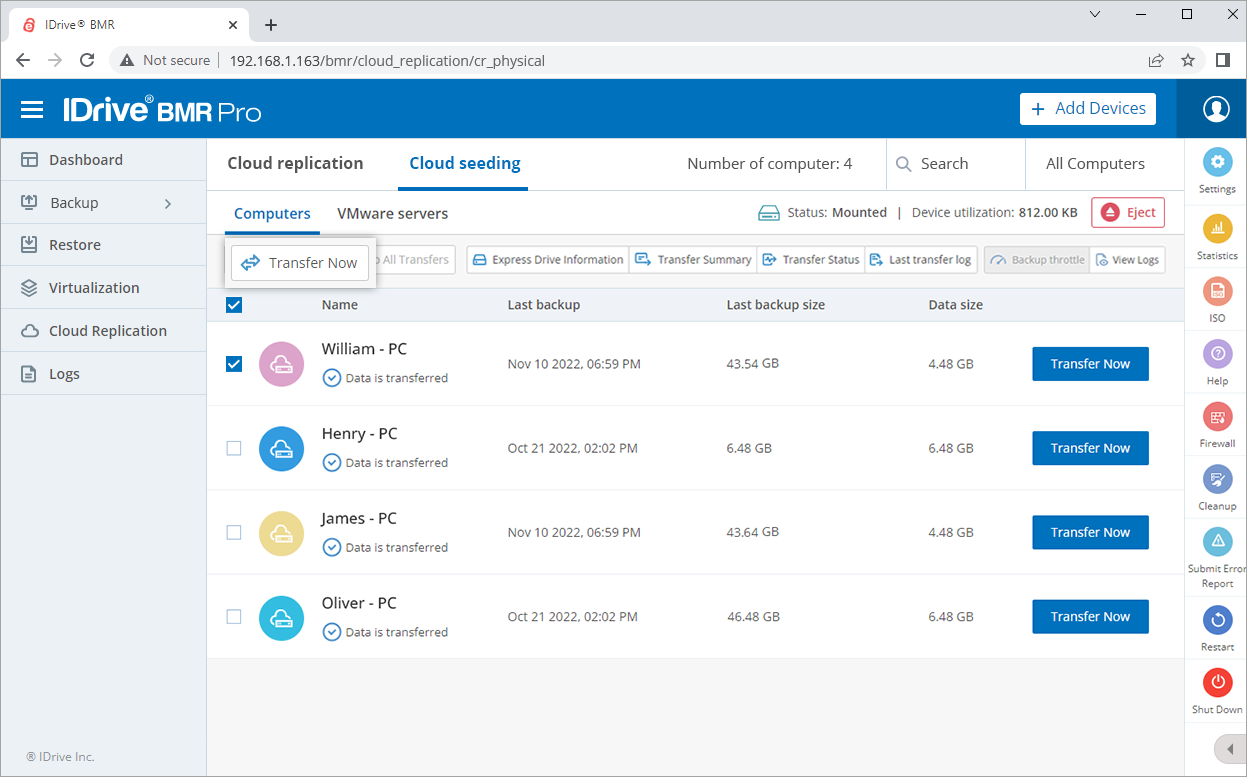Check the Transfer Status
This screenshot has width=1247, height=777.
(811, 260)
